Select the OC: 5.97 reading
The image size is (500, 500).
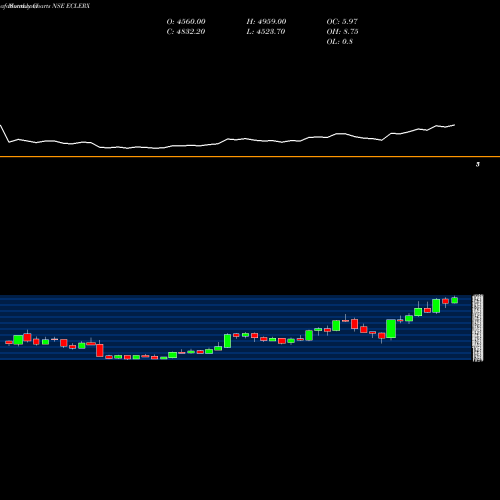click(x=342, y=22)
